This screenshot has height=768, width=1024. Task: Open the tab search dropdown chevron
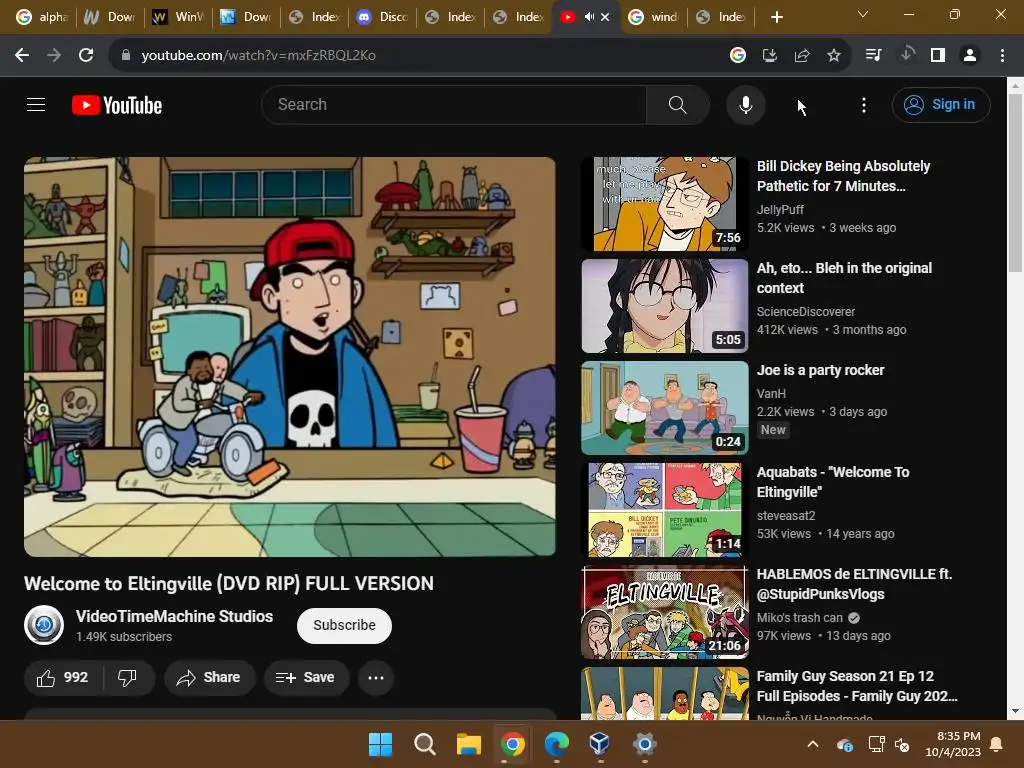click(x=863, y=14)
